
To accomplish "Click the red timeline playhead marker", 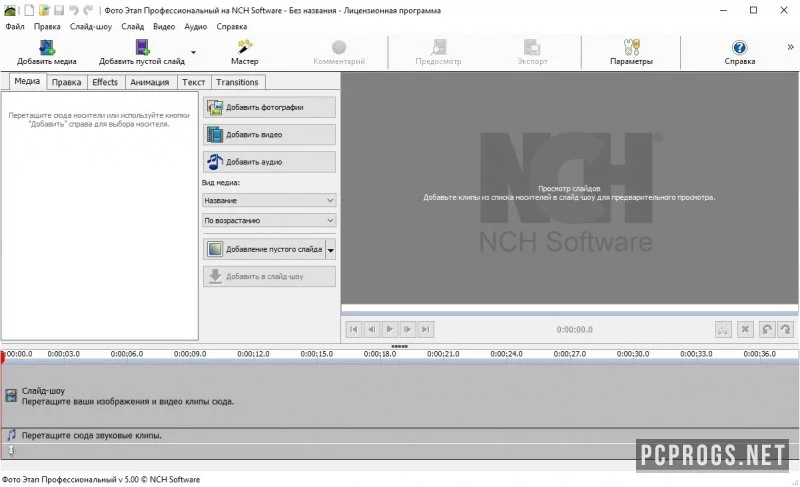I will 3,356.
